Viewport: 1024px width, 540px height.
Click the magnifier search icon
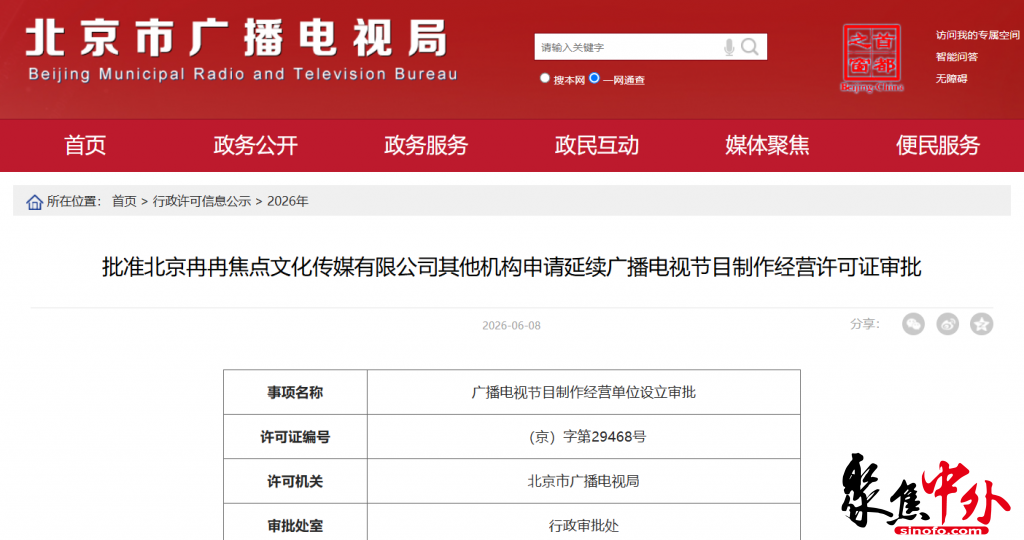tap(750, 47)
